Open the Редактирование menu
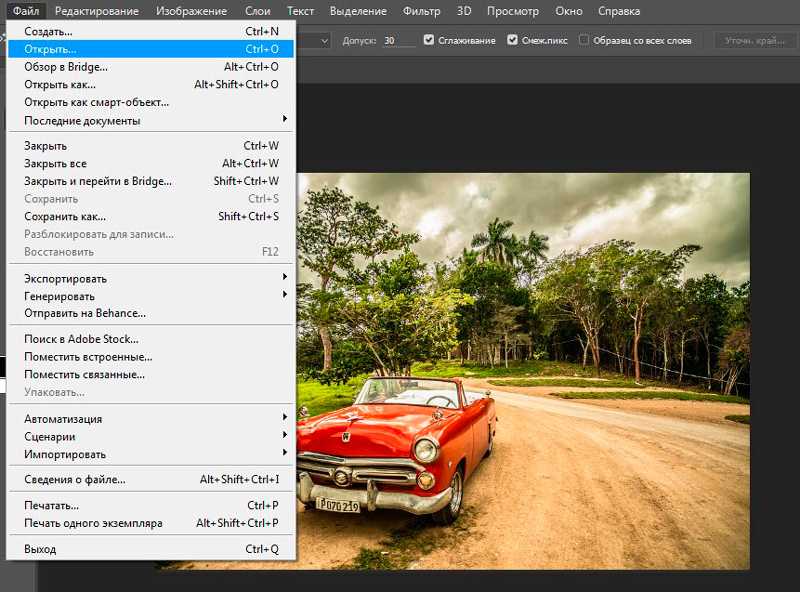Screen dimensions: 800x592 (97, 11)
